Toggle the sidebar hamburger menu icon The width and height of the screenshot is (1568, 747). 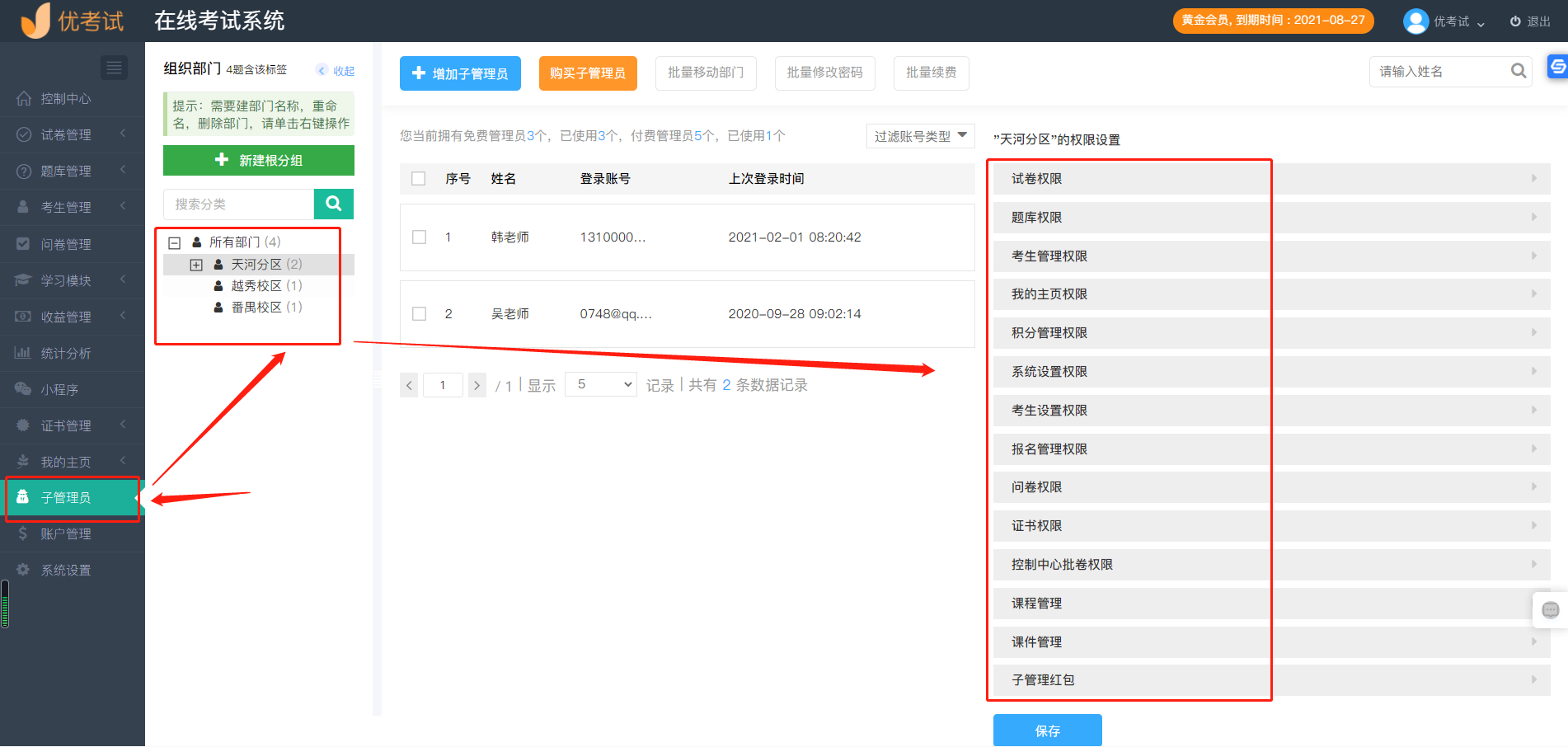click(x=114, y=68)
